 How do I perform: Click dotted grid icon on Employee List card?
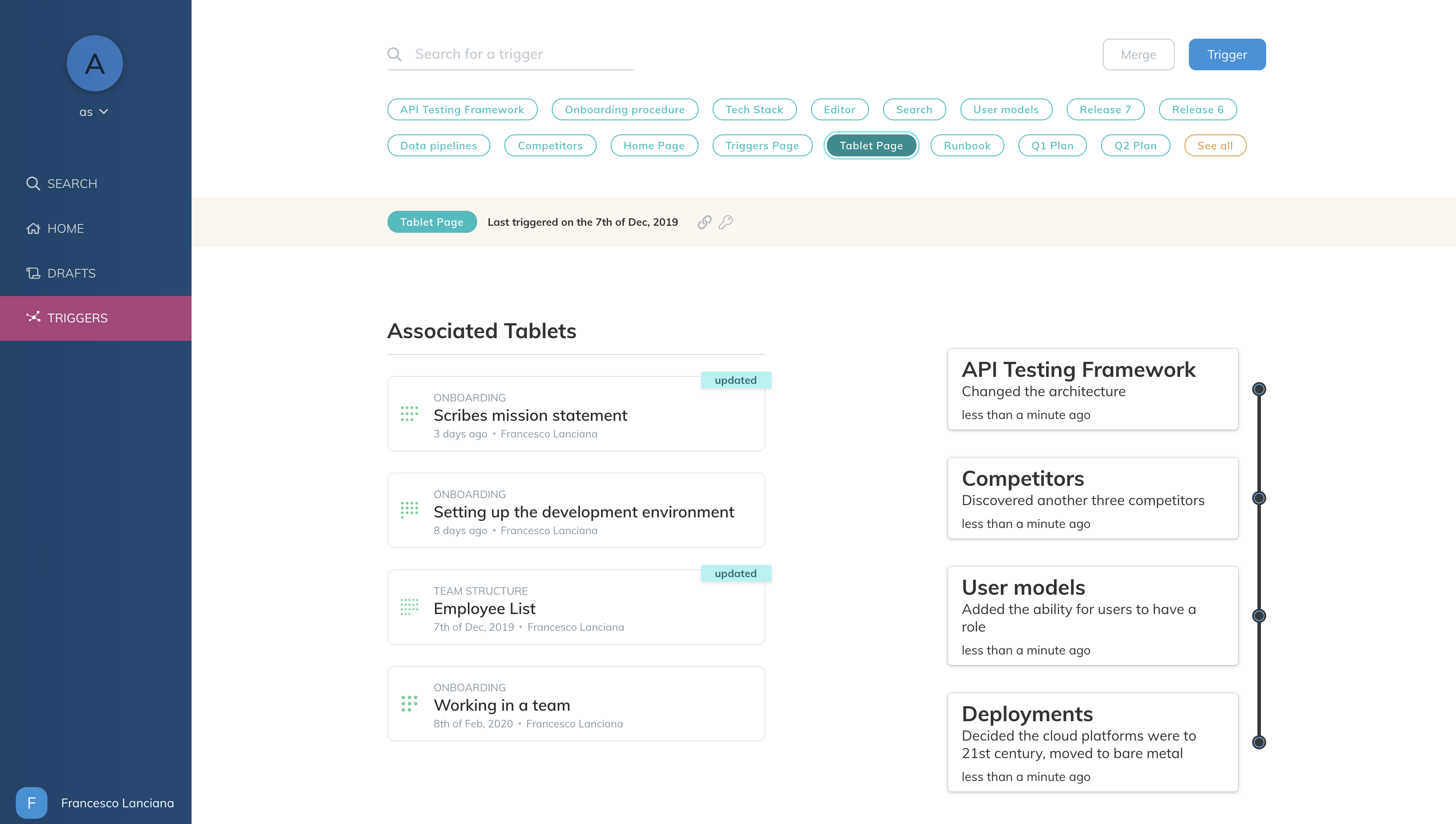click(409, 607)
